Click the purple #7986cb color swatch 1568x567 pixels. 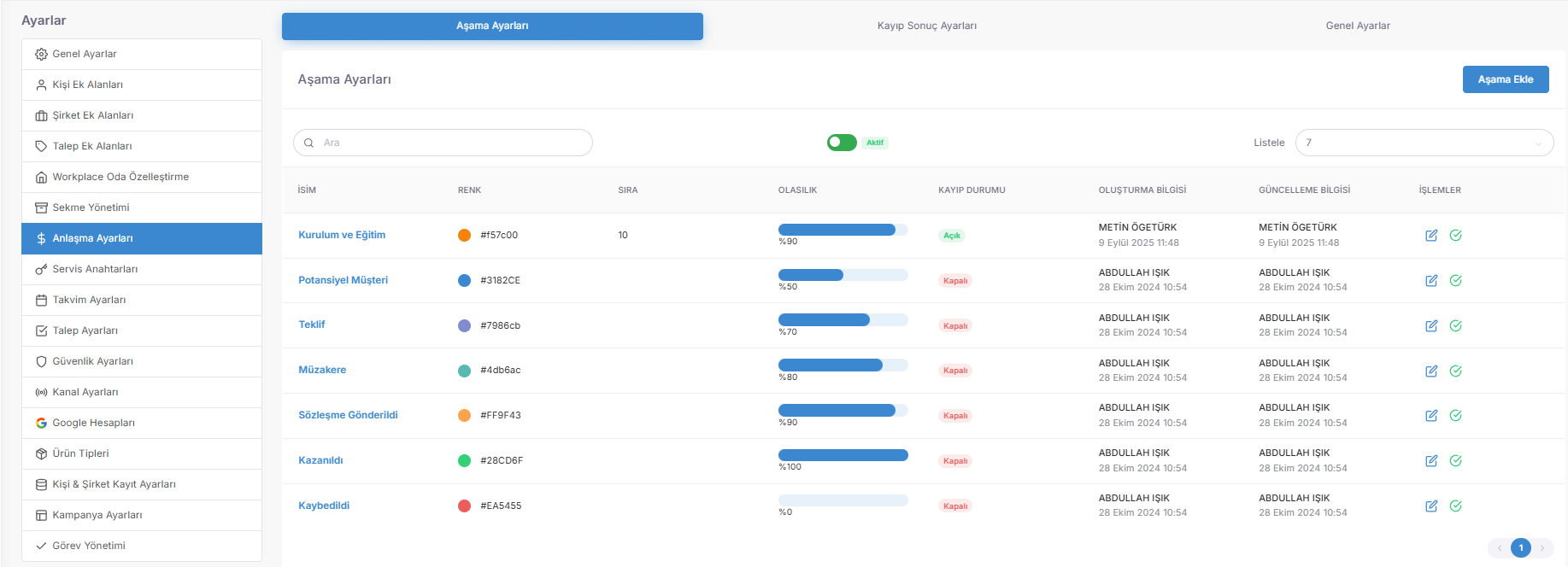(x=464, y=325)
